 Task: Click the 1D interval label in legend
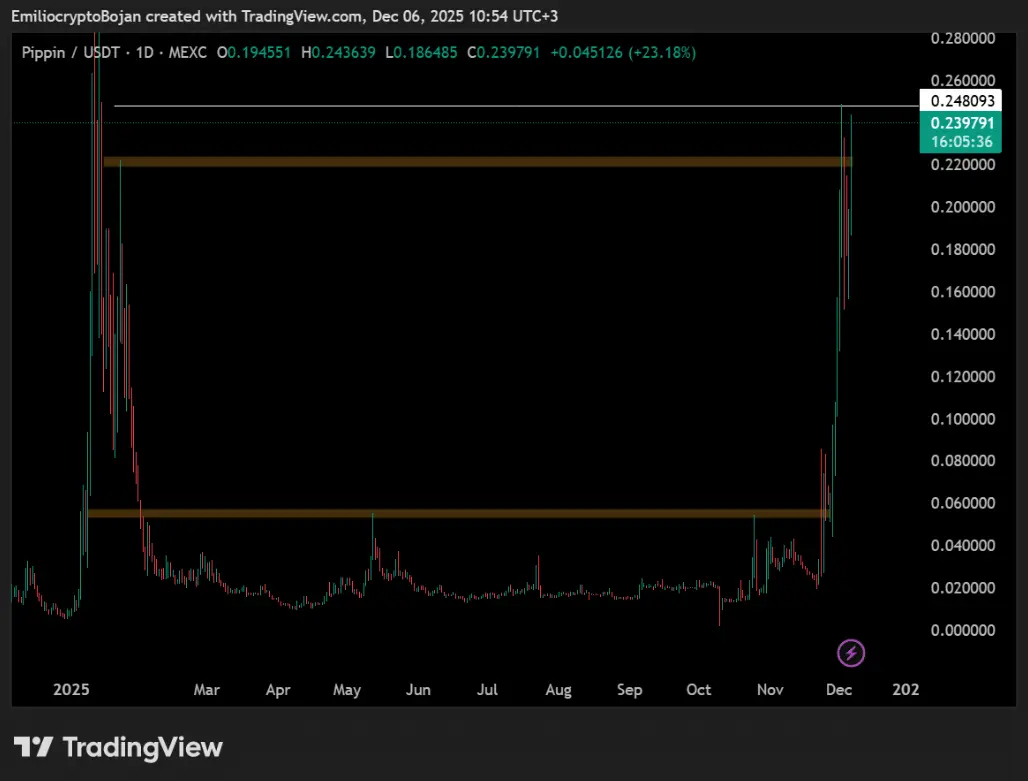pos(144,52)
